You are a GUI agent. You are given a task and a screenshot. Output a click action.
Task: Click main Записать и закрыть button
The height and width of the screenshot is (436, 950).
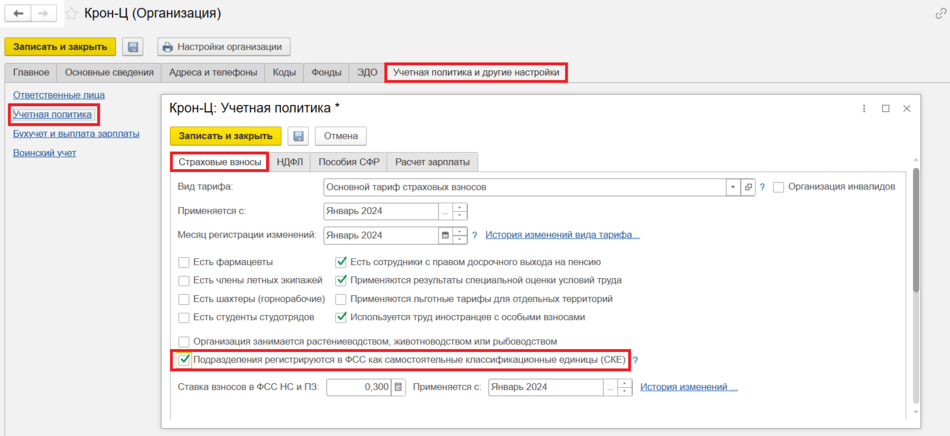pyautogui.click(x=60, y=47)
